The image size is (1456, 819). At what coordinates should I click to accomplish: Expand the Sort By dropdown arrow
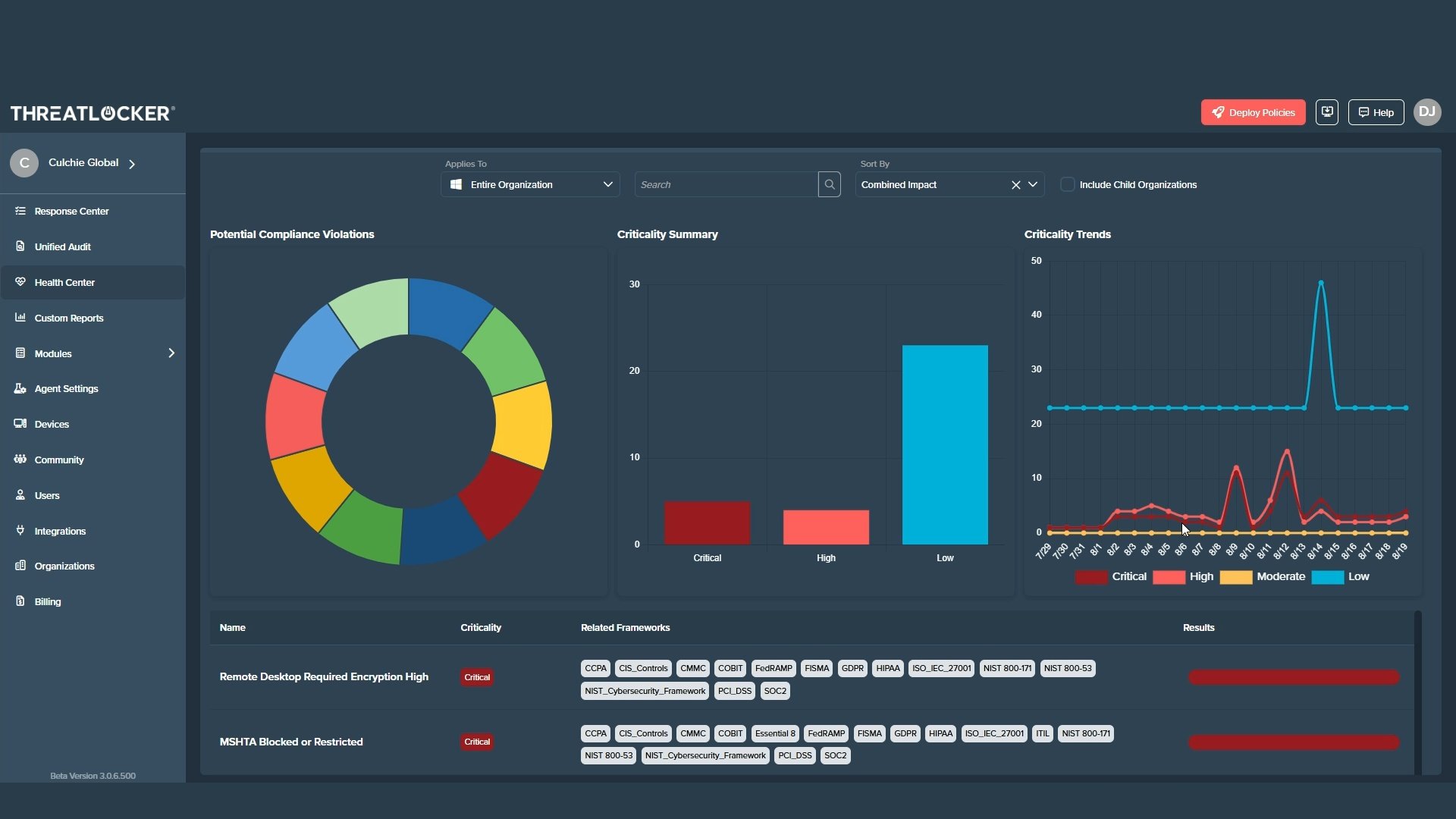(1033, 185)
